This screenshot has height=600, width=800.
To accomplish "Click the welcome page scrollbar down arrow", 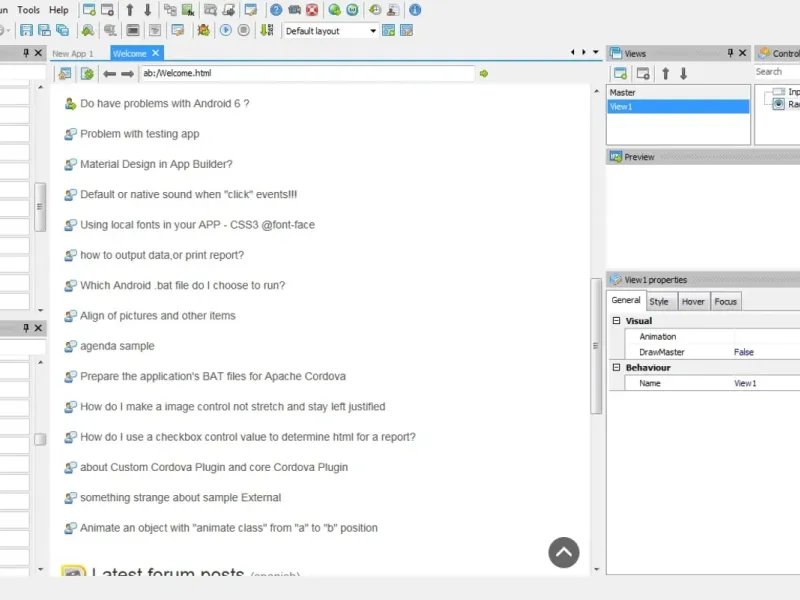I will tap(596, 569).
